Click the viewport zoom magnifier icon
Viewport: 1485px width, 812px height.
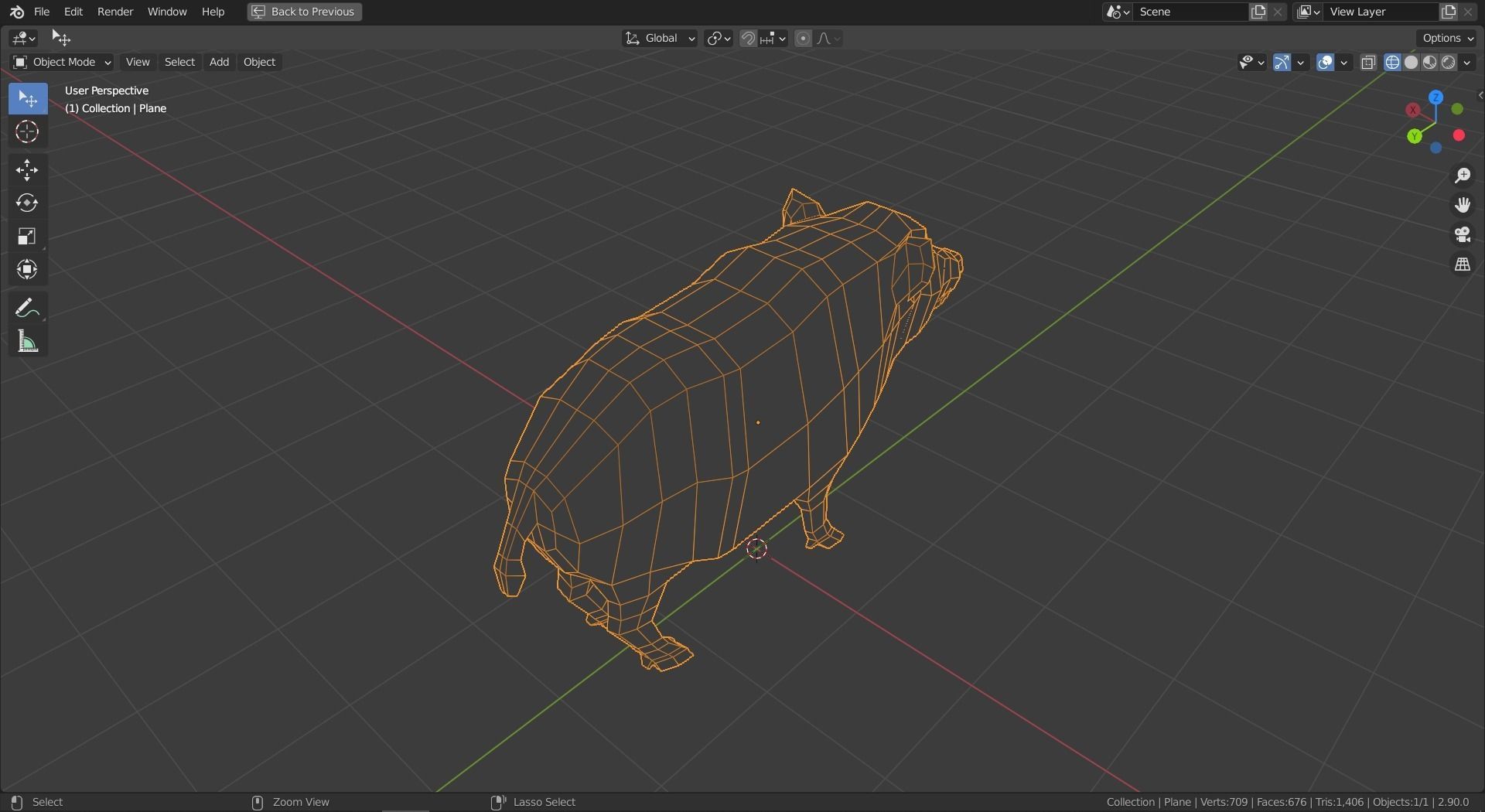tap(1463, 176)
